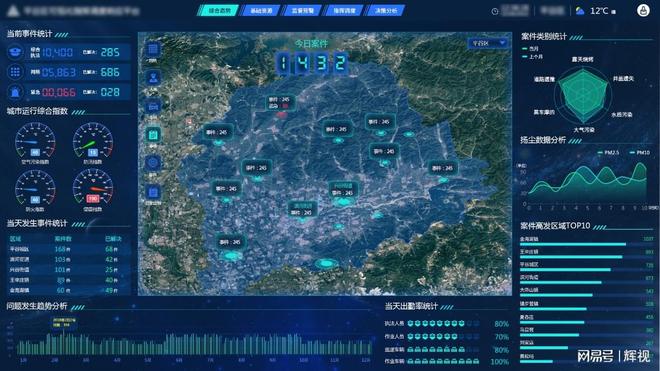
Task: Click the 103件 cell in event table
Action: [x=62, y=259]
